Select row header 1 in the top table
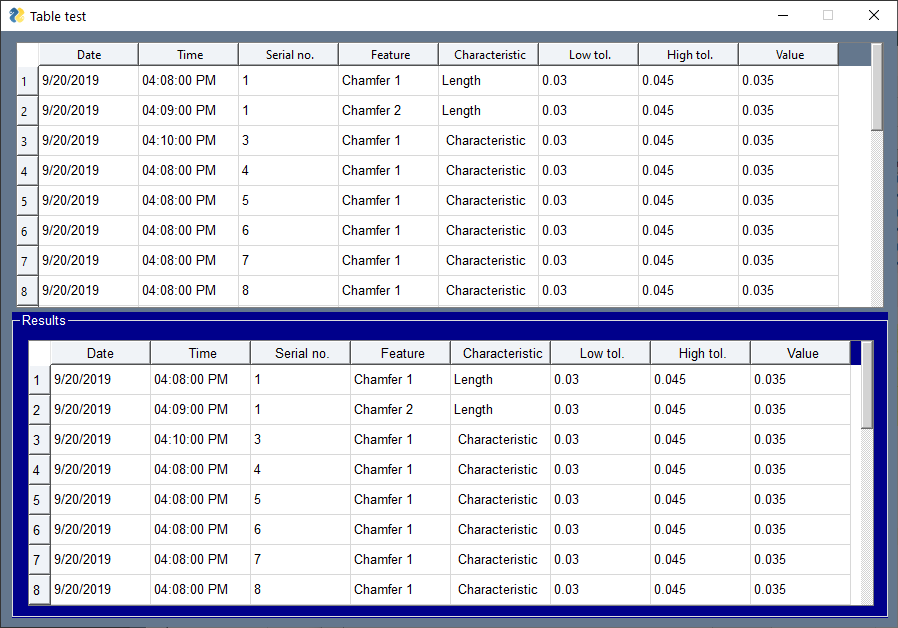 25,80
